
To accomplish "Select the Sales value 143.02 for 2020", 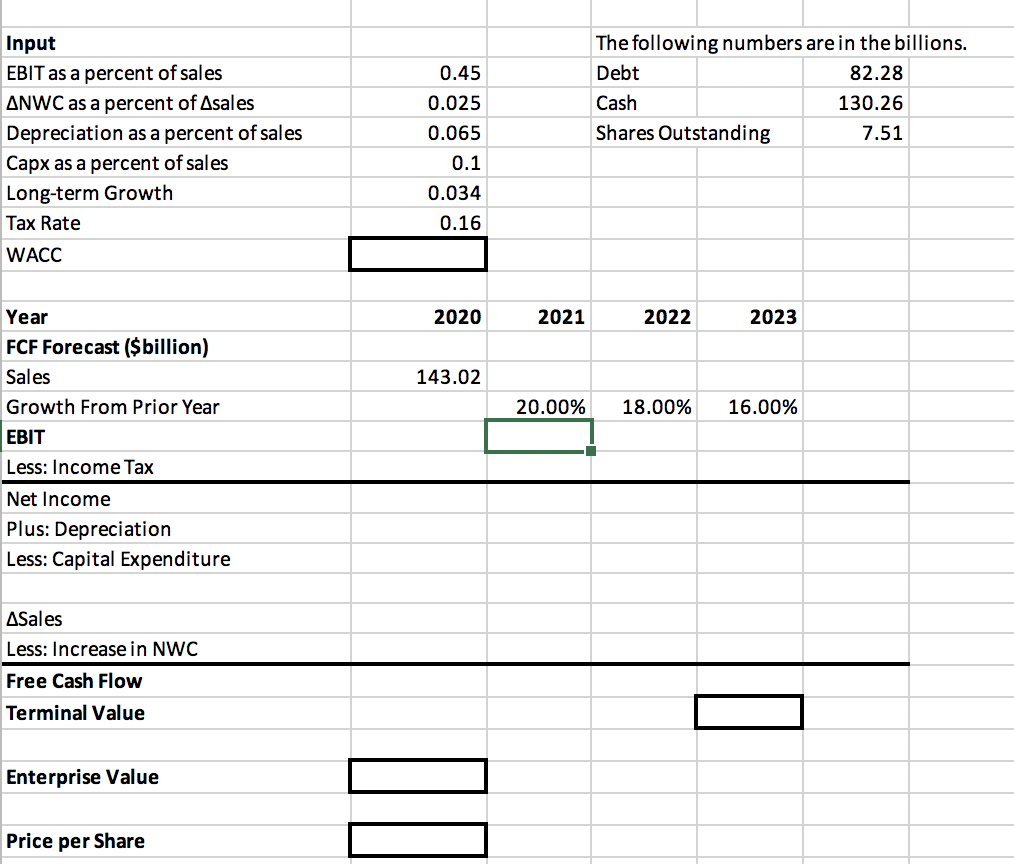I will pyautogui.click(x=417, y=376).
